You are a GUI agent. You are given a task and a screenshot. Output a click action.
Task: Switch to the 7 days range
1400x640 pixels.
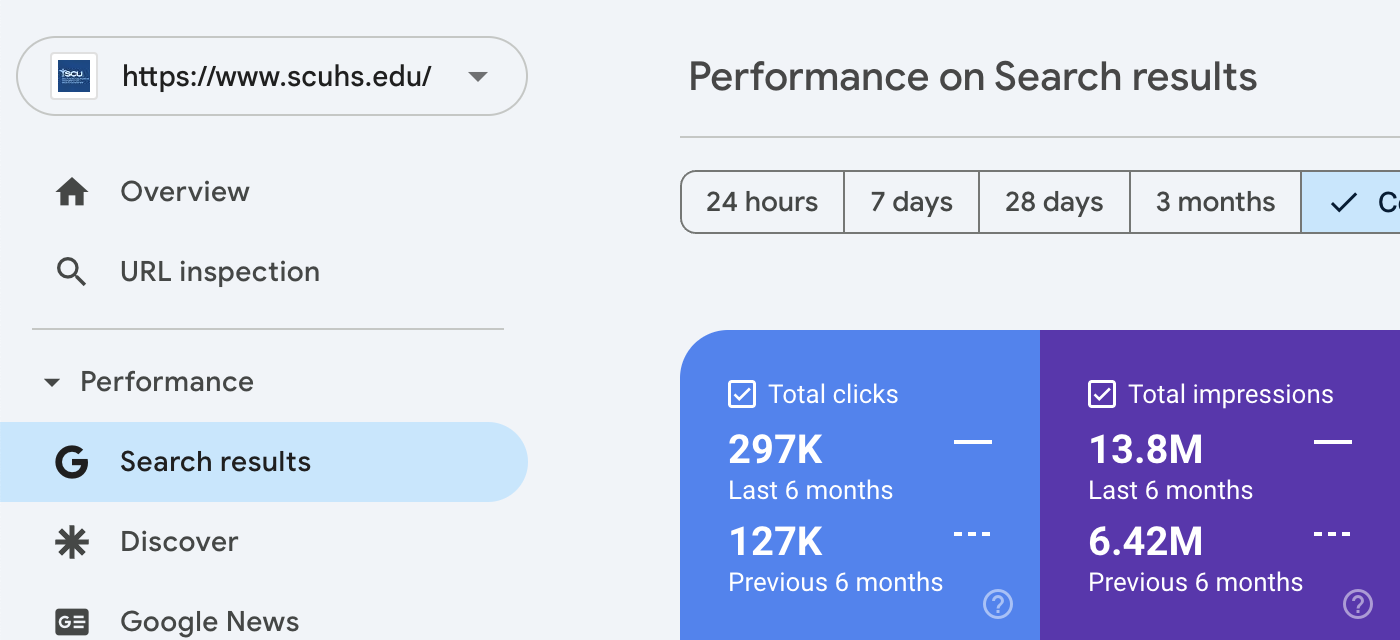pyautogui.click(x=912, y=202)
